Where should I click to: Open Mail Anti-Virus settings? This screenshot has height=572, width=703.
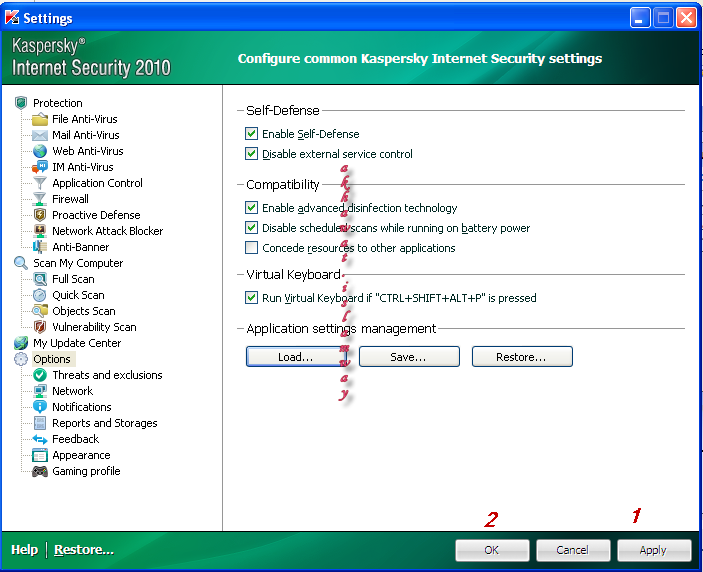point(86,135)
